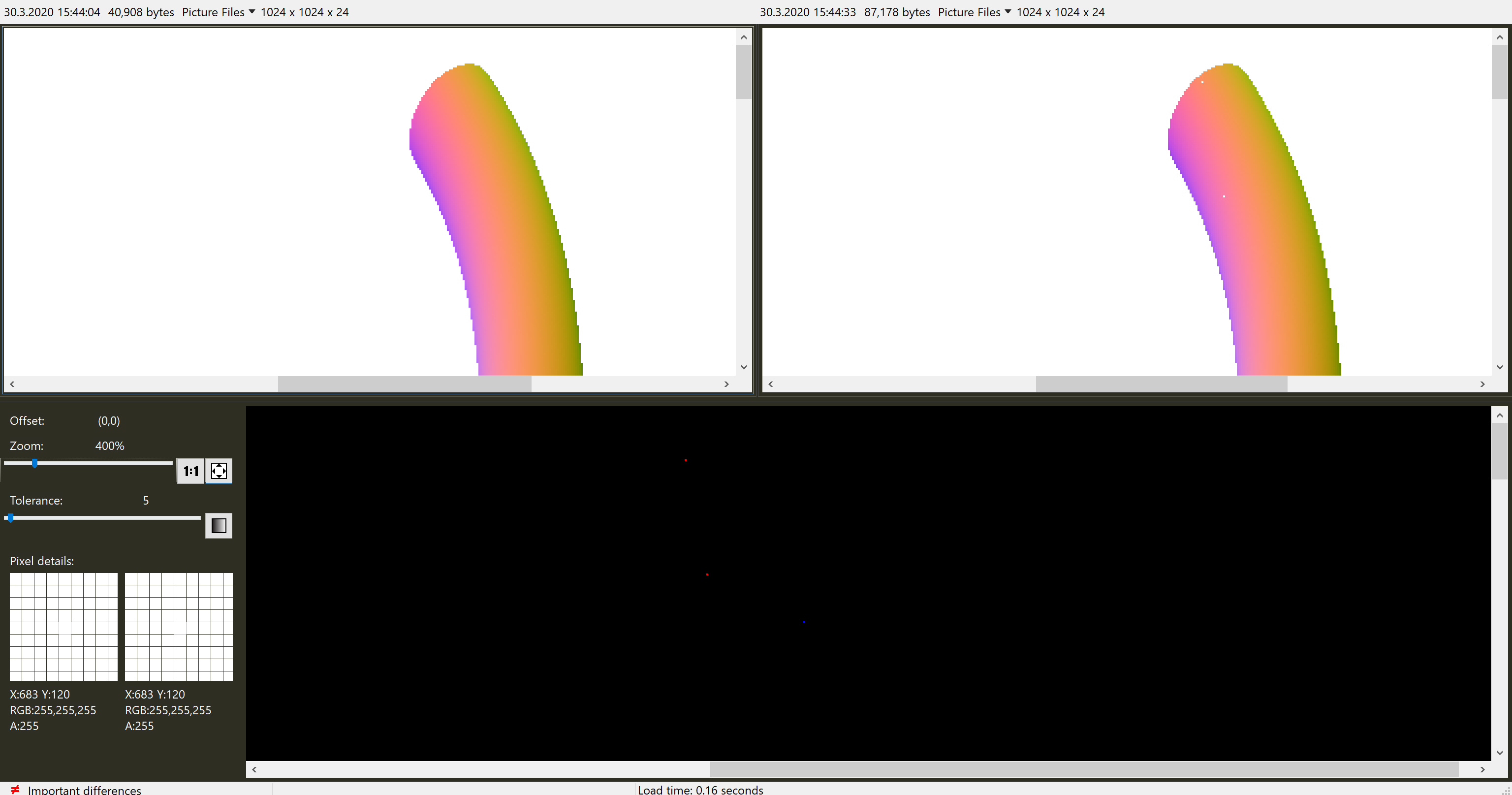This screenshot has width=1512, height=795.
Task: Click the red difference pixel in the diff view
Action: 686,460
